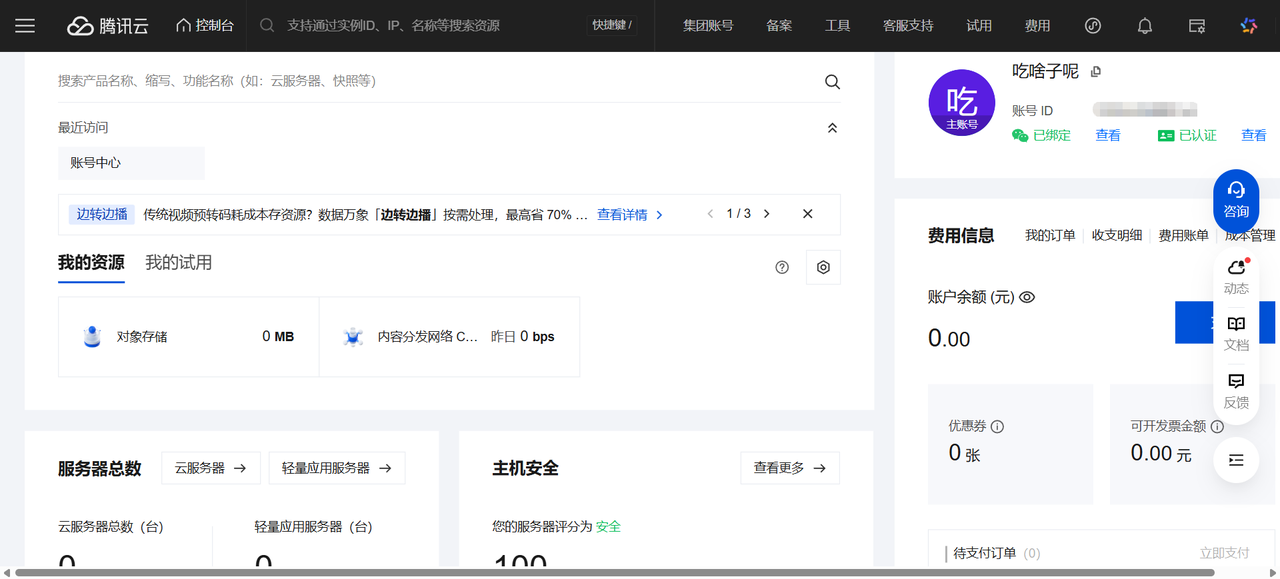This screenshot has height=579, width=1280.
Task: Open the 内容分发网络 CDN resource card
Action: click(x=449, y=337)
